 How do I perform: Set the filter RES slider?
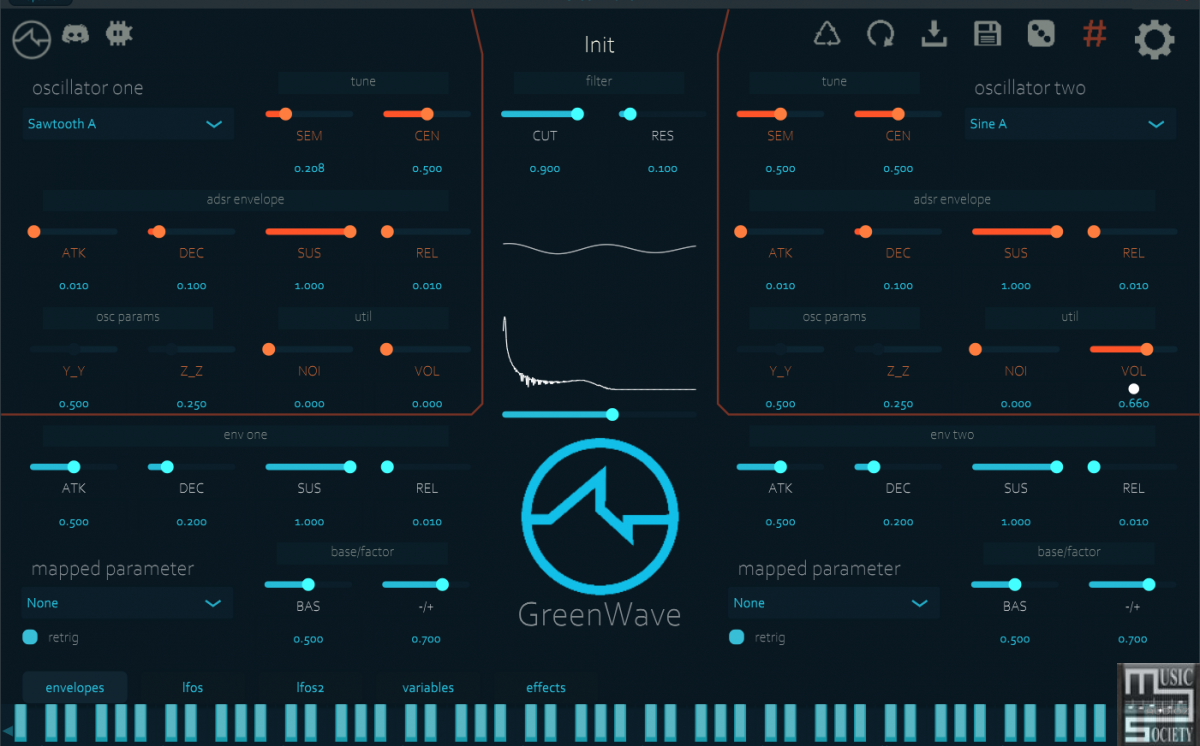click(662, 114)
